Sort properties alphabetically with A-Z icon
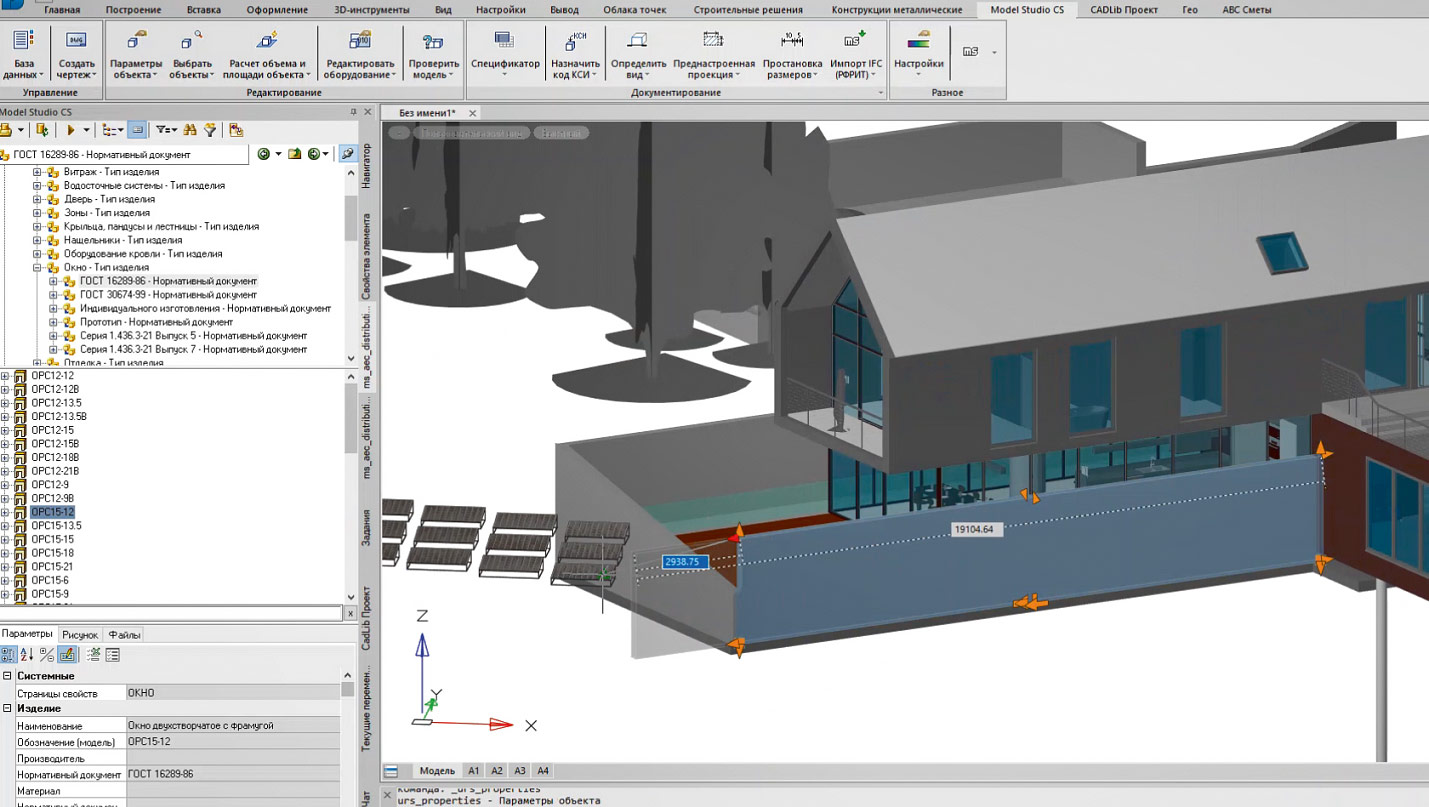The image size is (1429, 807). [x=27, y=655]
